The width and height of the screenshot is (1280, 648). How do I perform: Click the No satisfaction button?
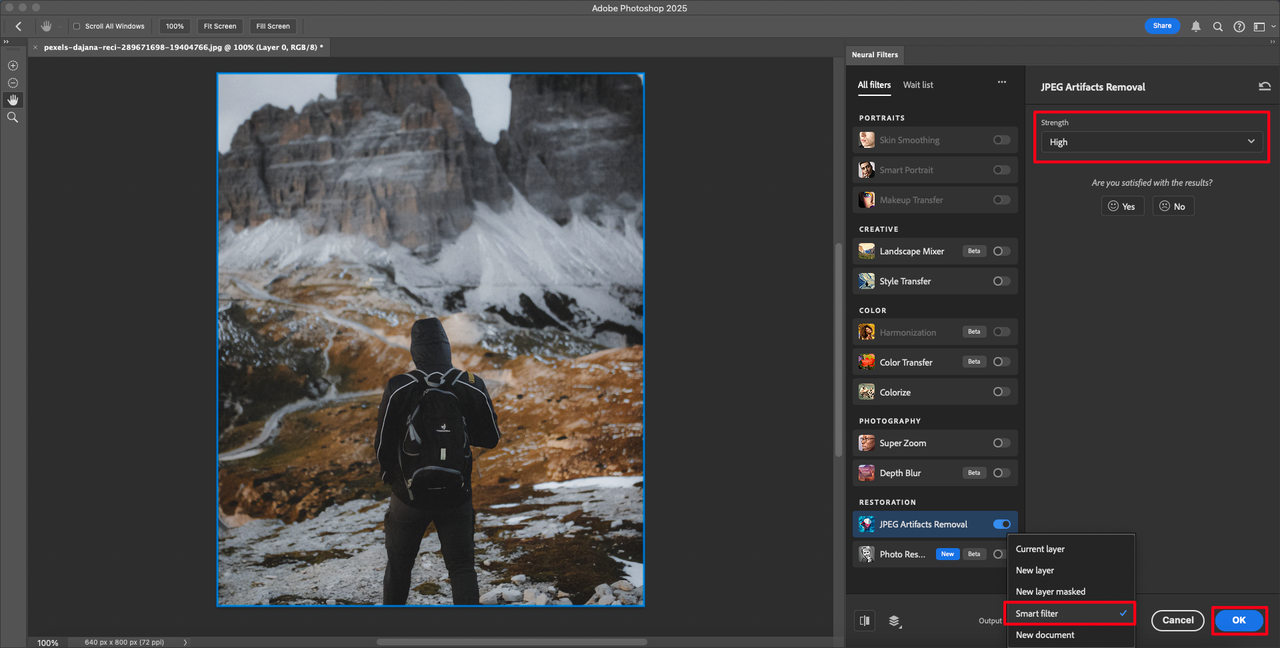(x=1172, y=206)
